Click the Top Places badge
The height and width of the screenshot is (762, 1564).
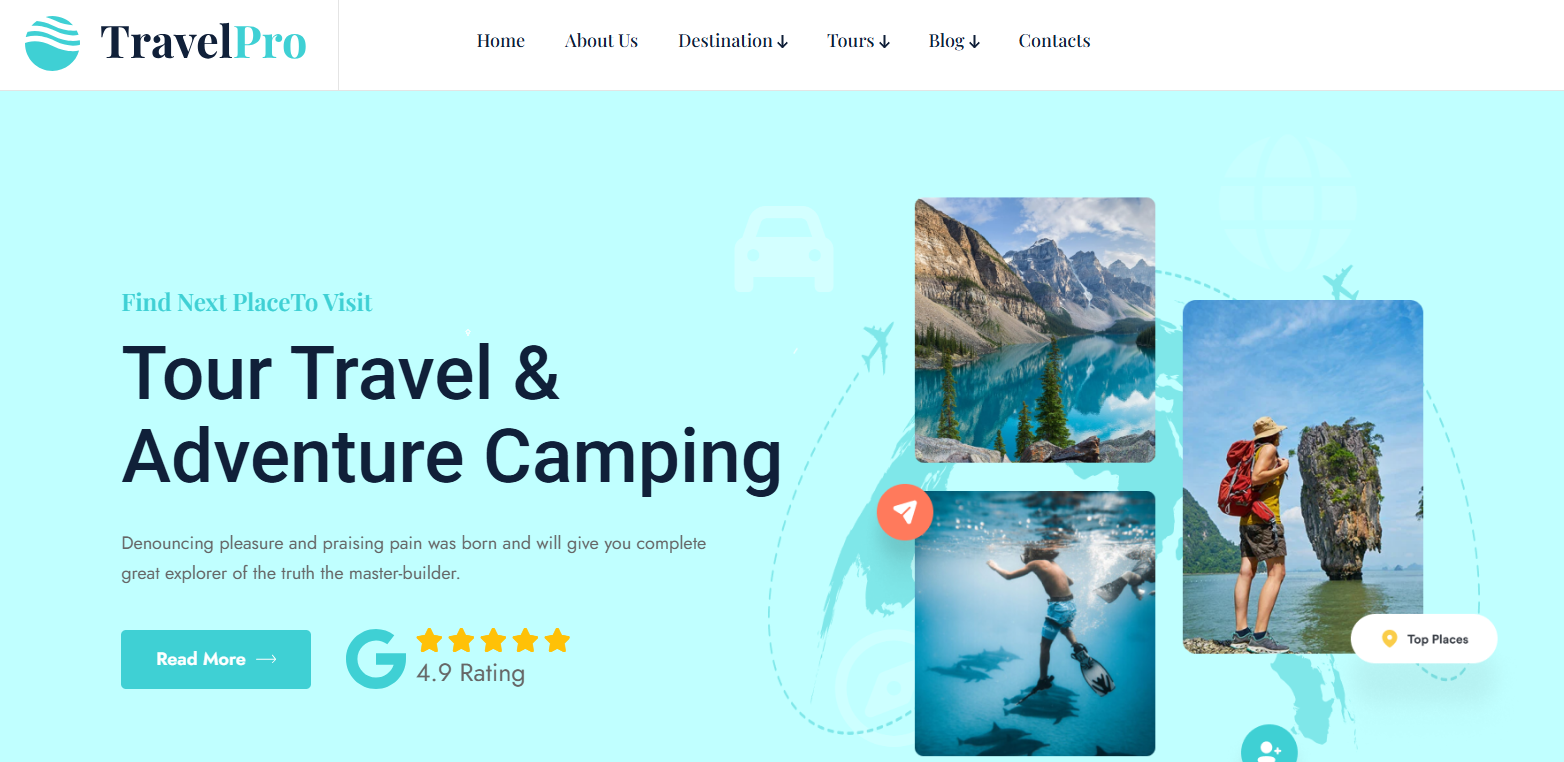click(x=1424, y=639)
